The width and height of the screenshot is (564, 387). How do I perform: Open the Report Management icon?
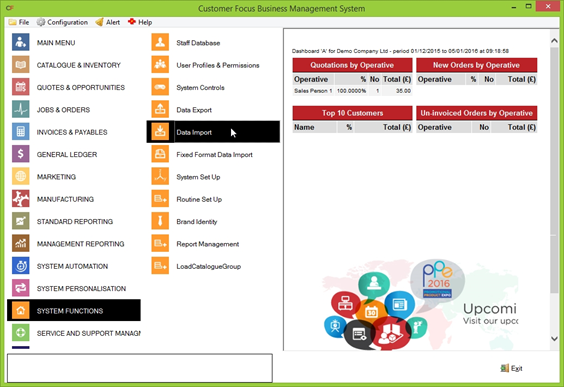coord(160,243)
